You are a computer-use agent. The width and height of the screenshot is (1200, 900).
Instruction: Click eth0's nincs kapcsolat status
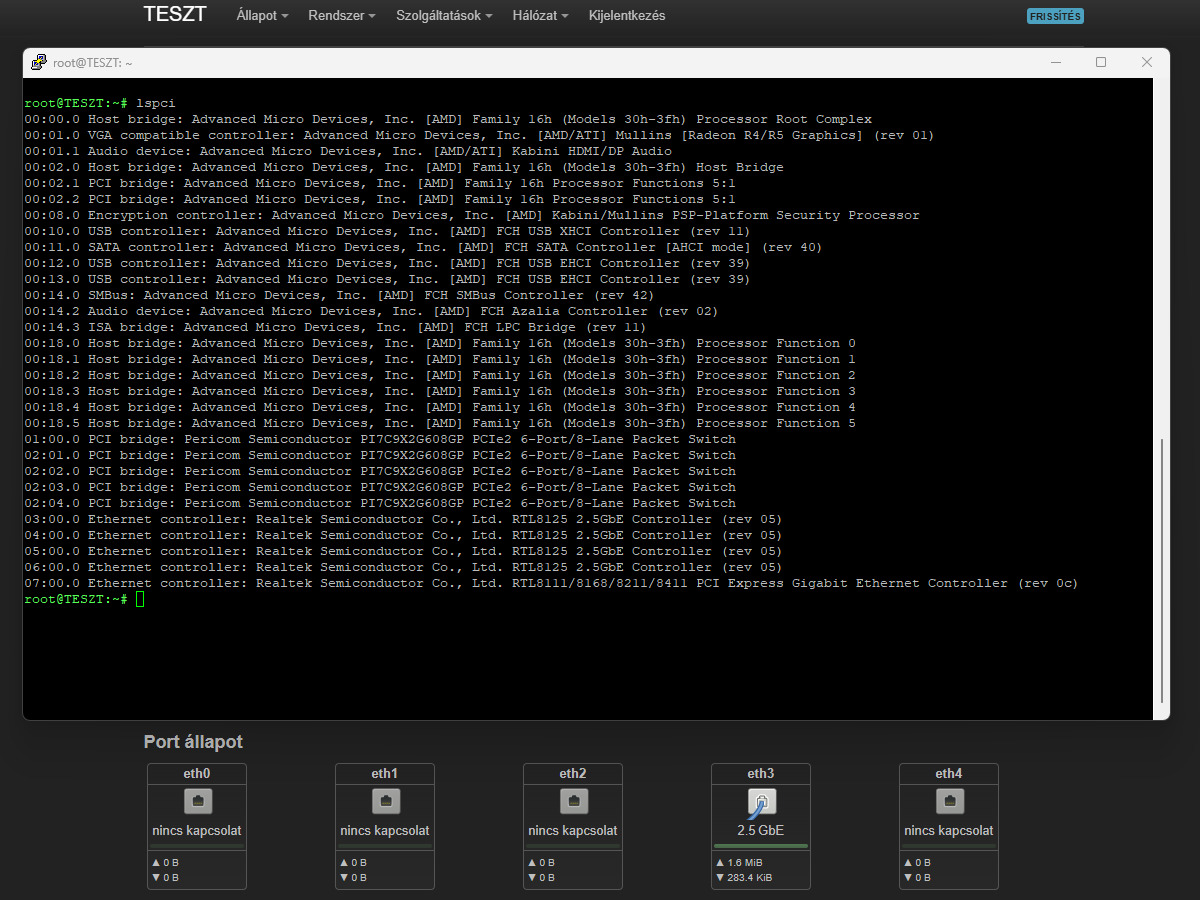[x=197, y=831]
